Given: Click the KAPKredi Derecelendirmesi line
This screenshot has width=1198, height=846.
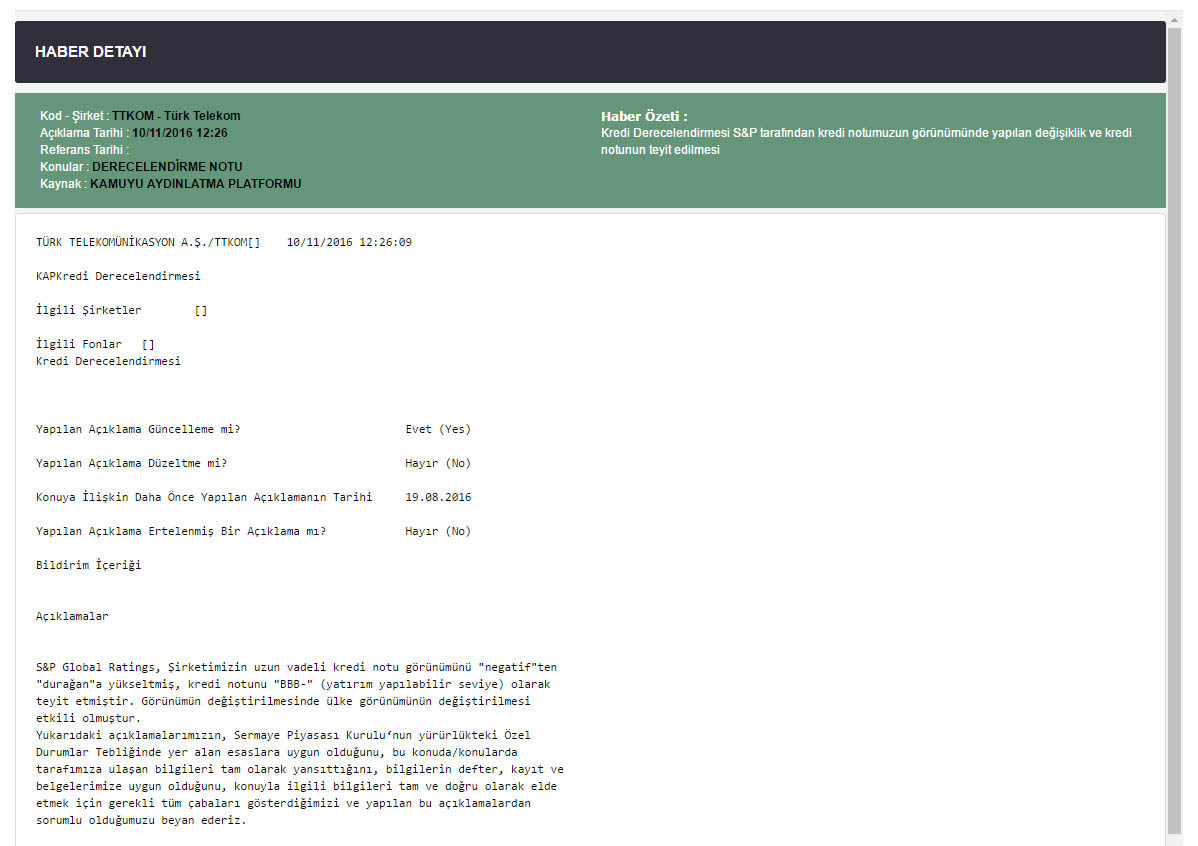Looking at the screenshot, I should pos(118,276).
